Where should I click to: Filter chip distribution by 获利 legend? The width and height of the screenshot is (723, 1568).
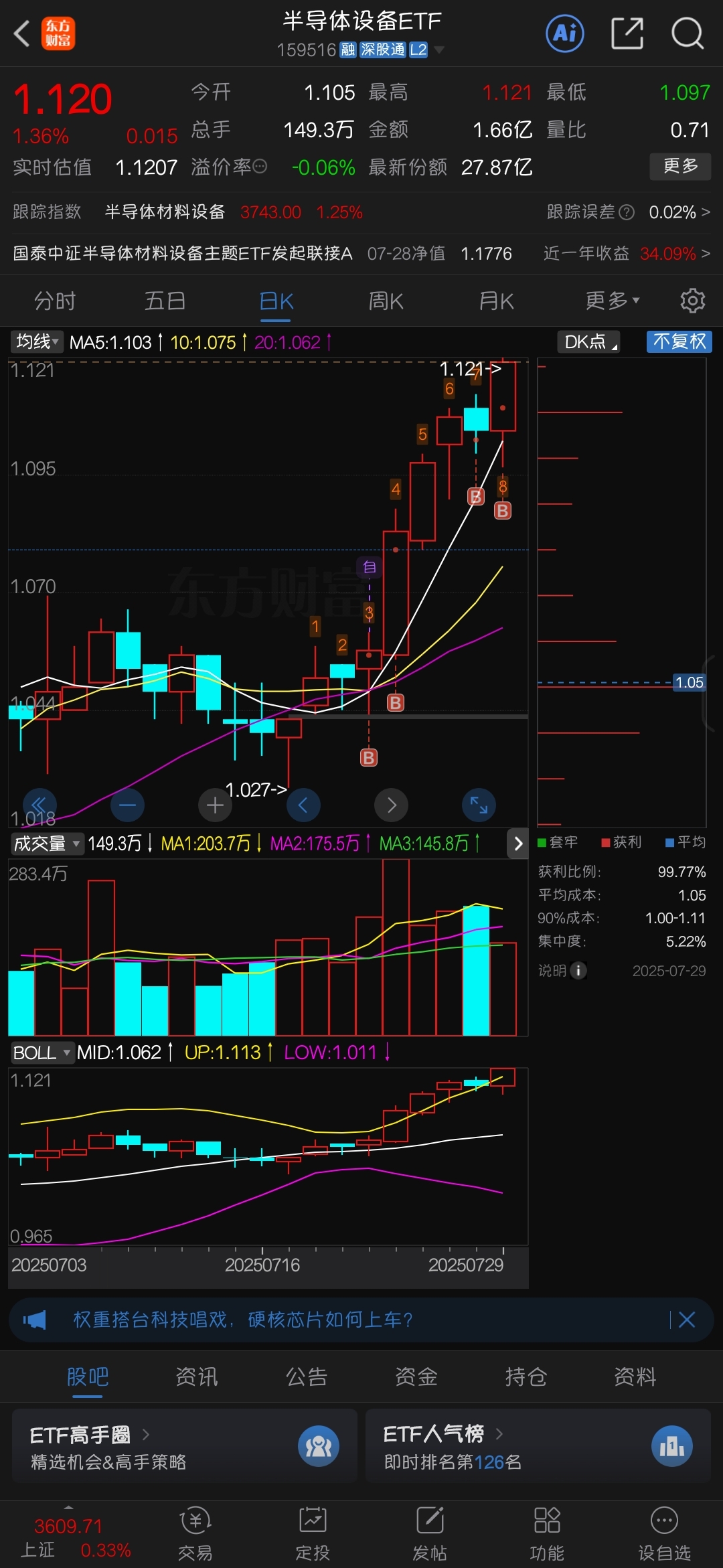tap(622, 842)
